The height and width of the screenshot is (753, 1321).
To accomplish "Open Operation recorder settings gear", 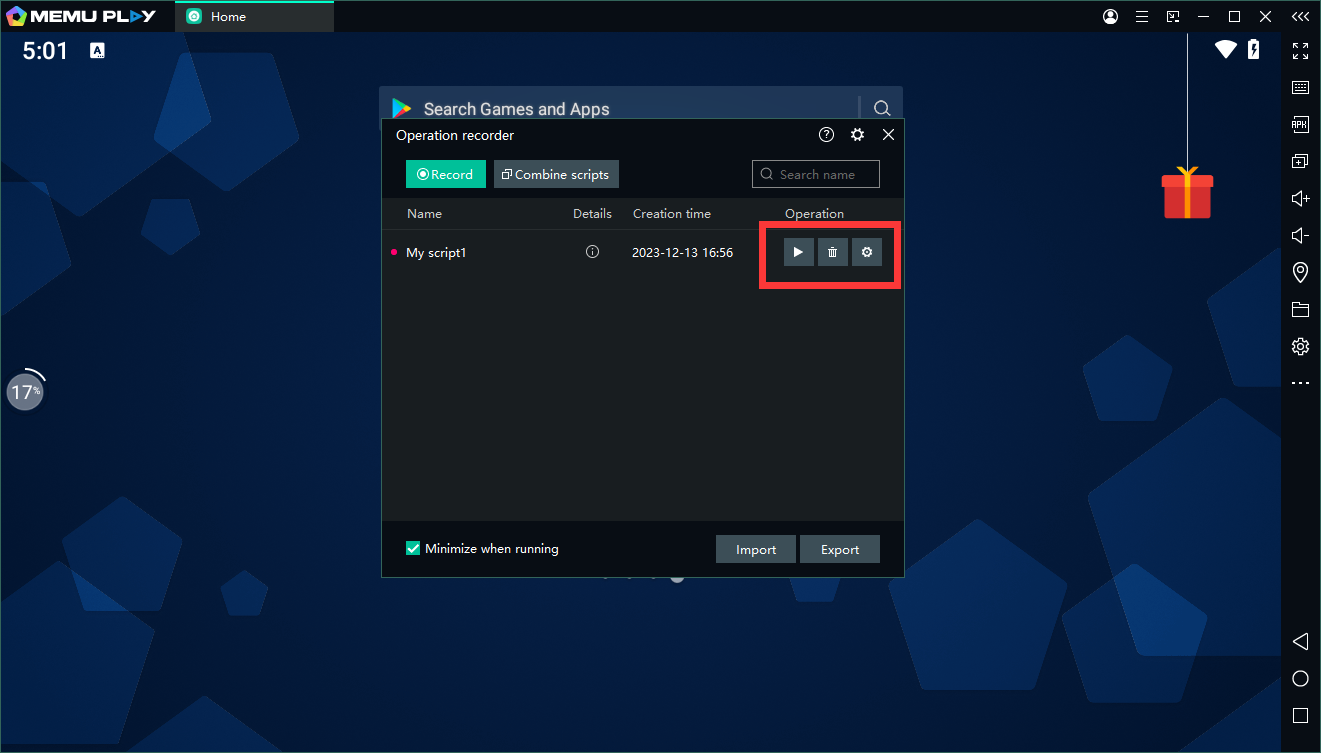I will click(x=857, y=135).
